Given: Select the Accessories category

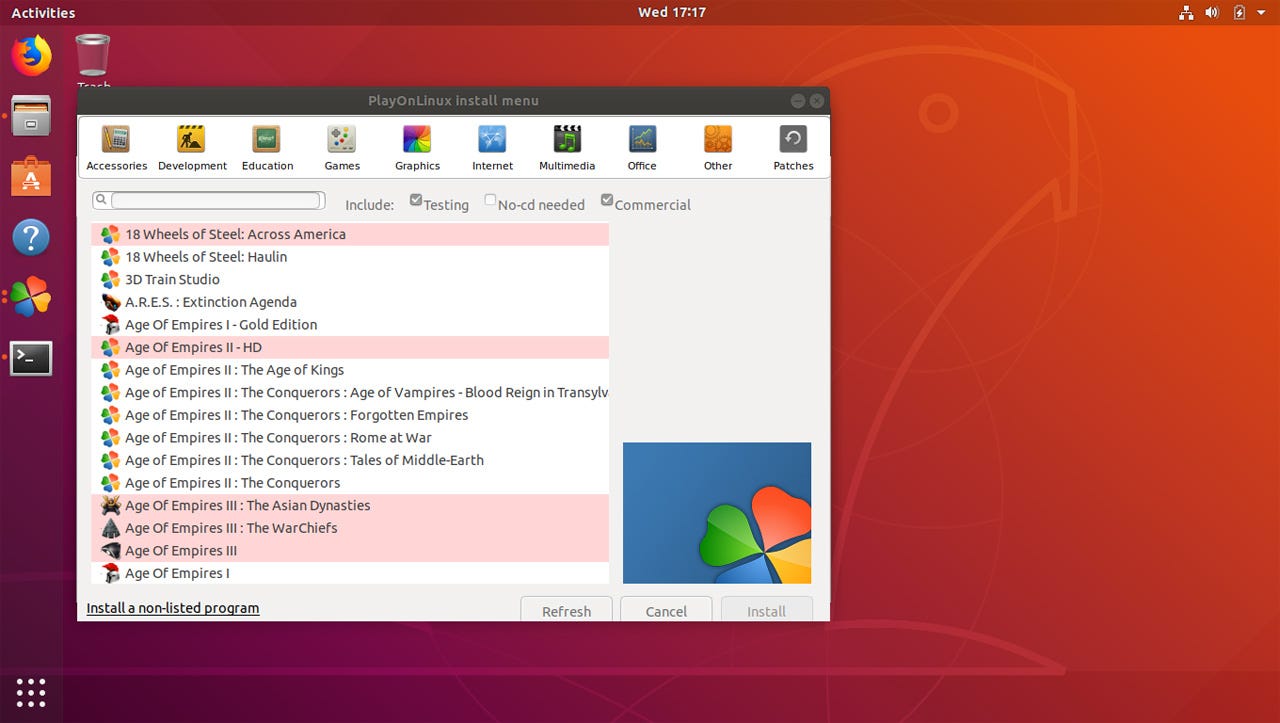Looking at the screenshot, I should (115, 145).
